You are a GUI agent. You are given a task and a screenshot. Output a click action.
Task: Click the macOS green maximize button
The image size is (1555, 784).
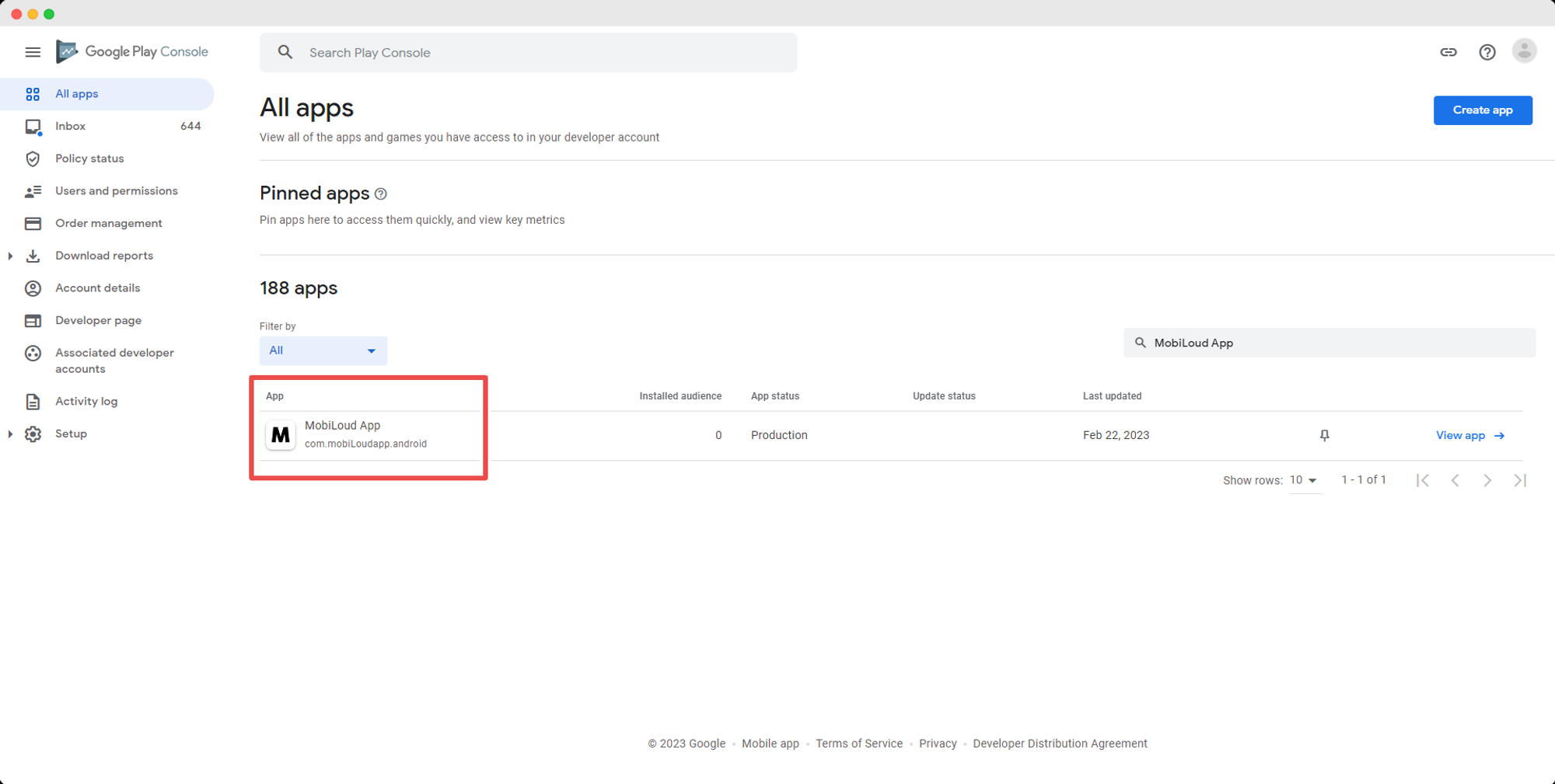(49, 14)
